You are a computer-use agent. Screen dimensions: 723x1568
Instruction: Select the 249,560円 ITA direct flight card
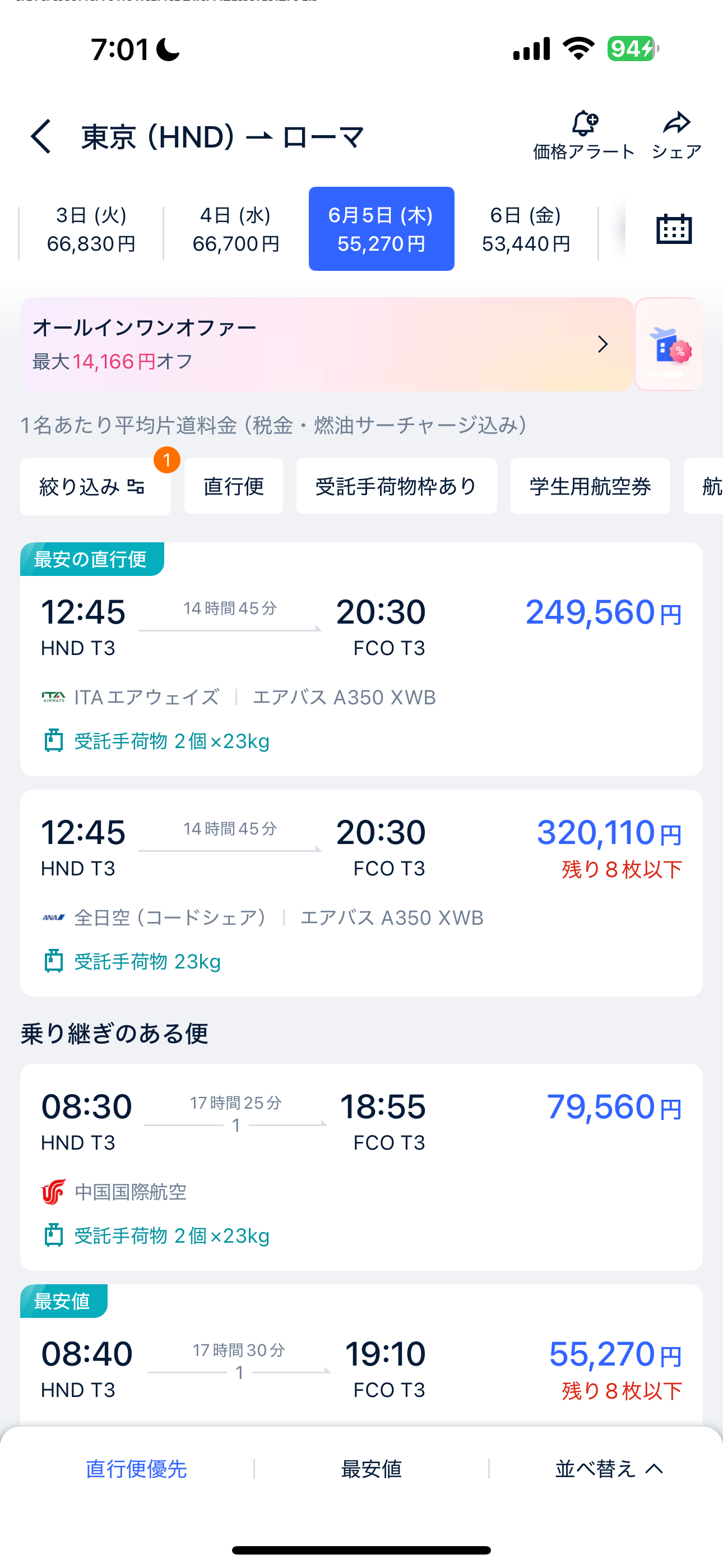pos(361,659)
